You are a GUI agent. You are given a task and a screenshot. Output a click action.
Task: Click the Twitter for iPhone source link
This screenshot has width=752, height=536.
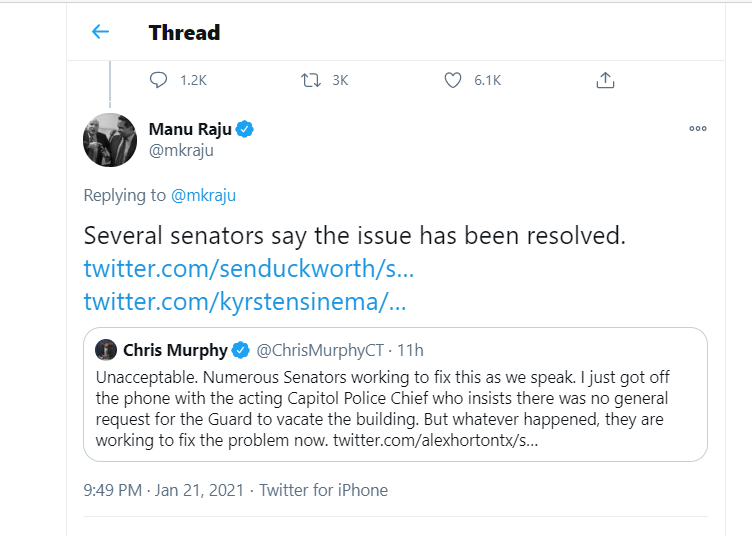click(x=323, y=490)
